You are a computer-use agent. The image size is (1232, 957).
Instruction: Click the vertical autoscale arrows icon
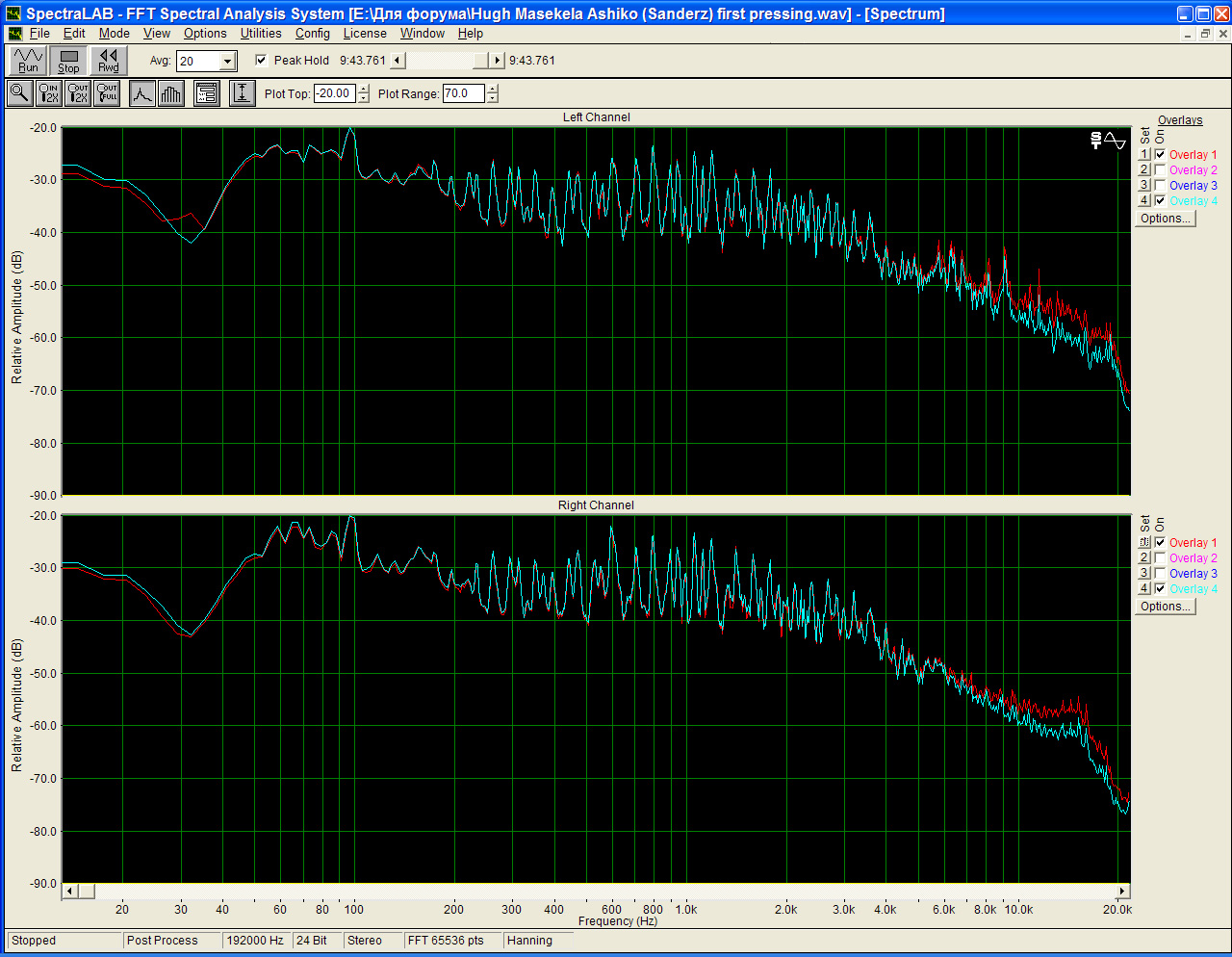pyautogui.click(x=242, y=93)
